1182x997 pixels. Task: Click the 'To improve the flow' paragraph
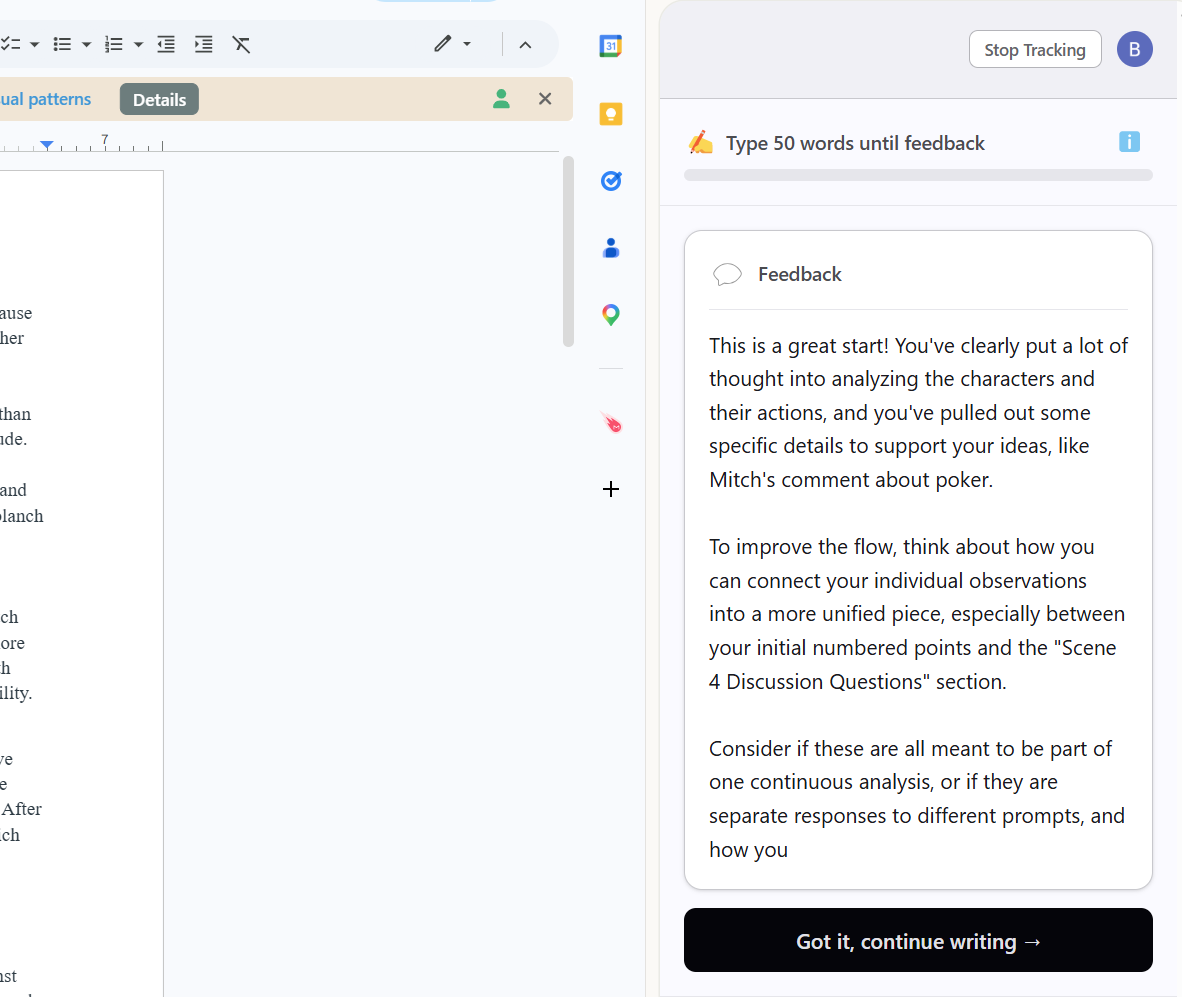click(x=918, y=614)
